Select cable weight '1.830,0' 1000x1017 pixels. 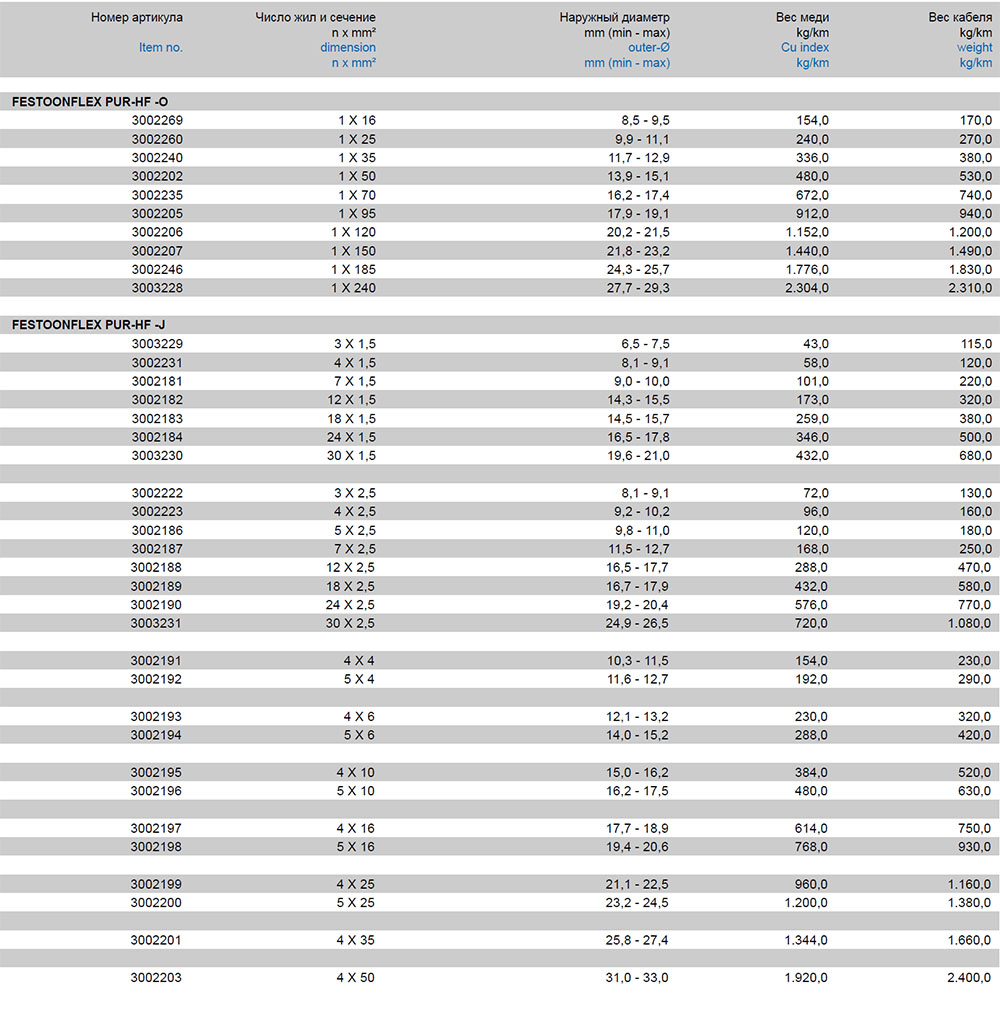click(970, 269)
